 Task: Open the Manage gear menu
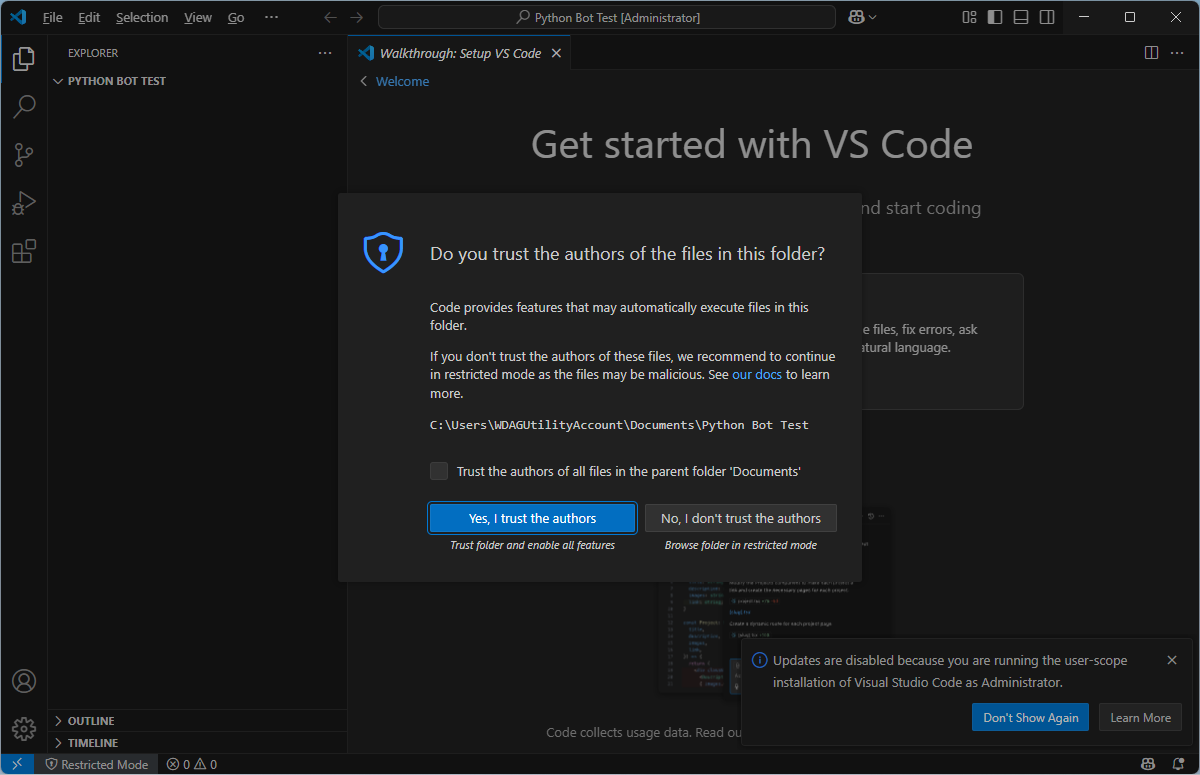(24, 728)
